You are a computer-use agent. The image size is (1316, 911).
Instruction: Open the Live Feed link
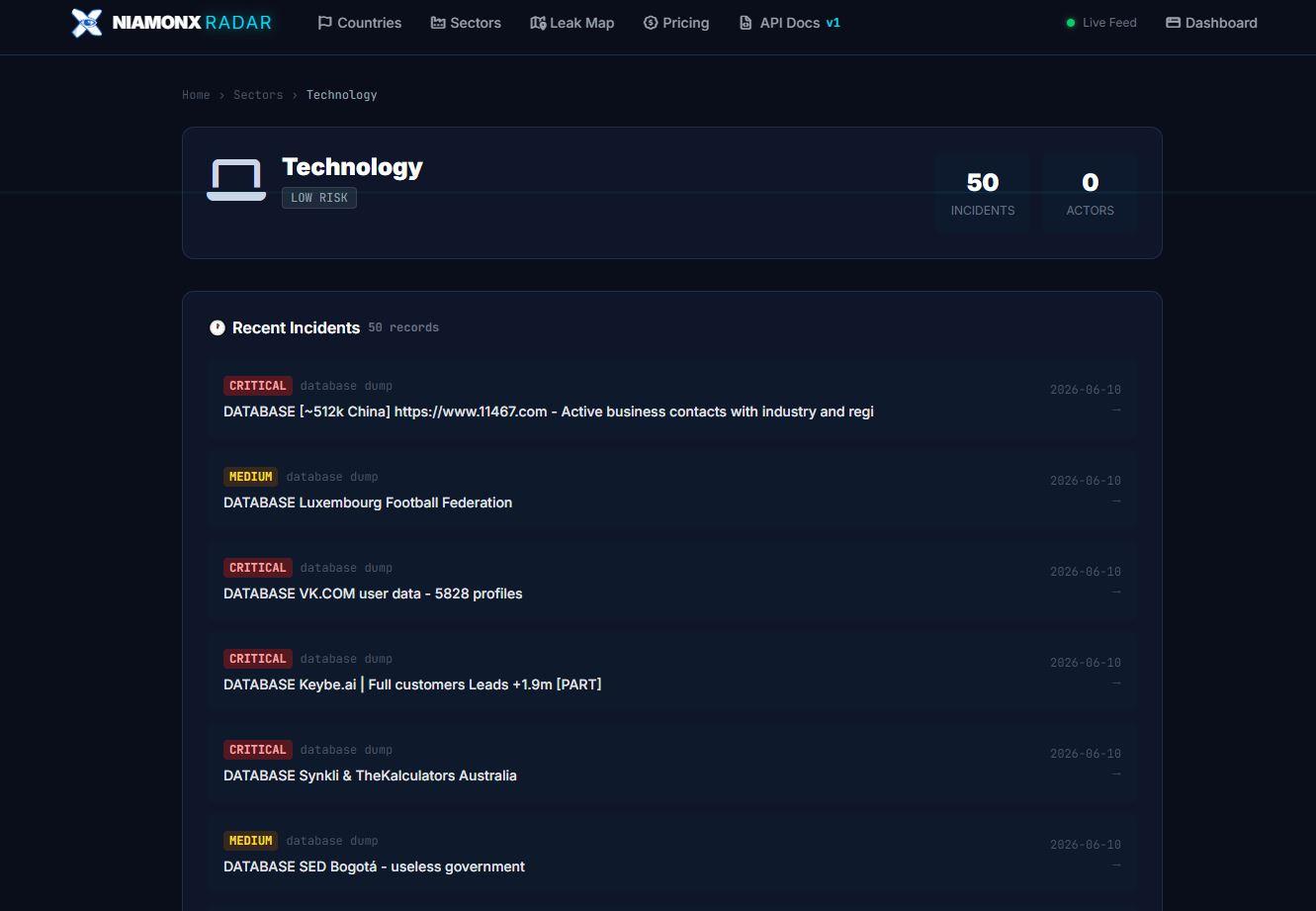pos(1100,23)
